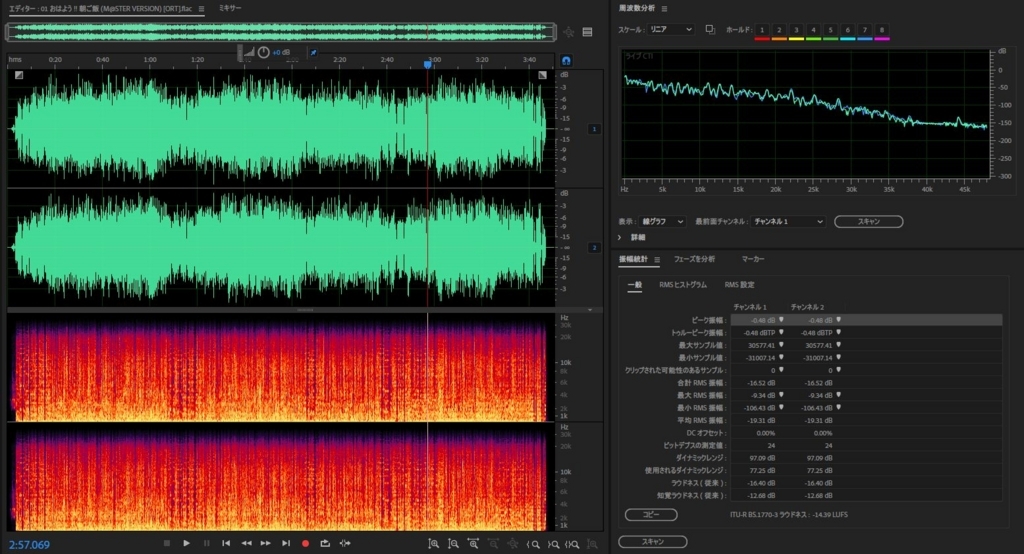Click zoom in time icon
Image resolution: width=1024 pixels, height=554 pixels.
(x=473, y=544)
